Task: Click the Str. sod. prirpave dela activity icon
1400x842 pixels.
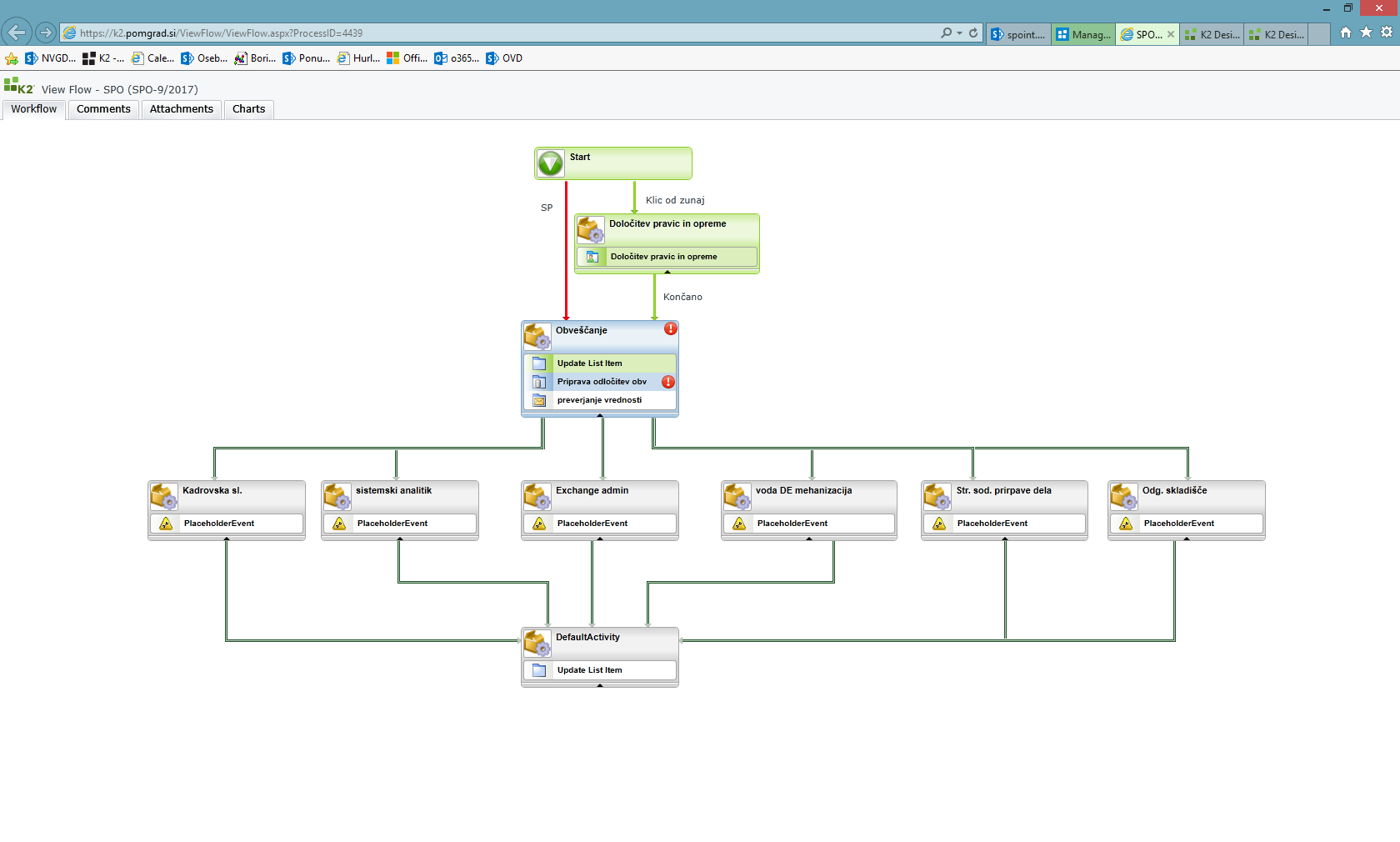Action: pos(937,496)
